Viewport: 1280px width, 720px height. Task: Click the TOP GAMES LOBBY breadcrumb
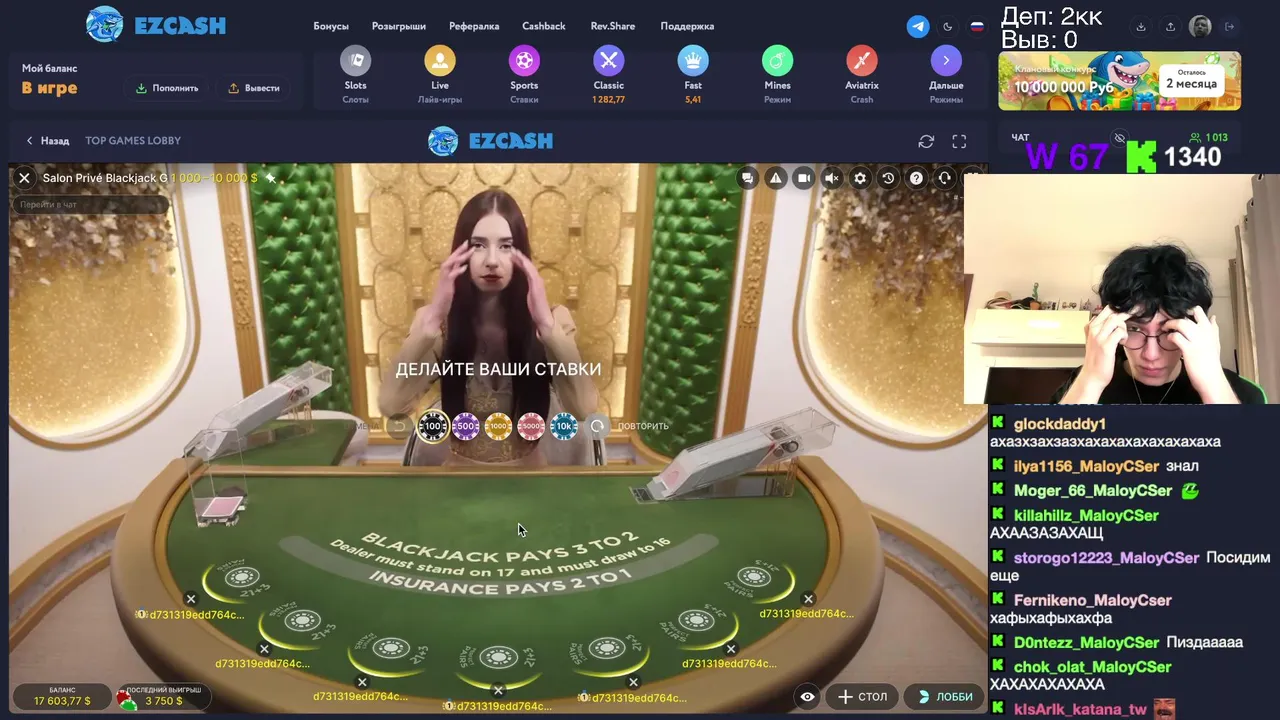tap(133, 141)
